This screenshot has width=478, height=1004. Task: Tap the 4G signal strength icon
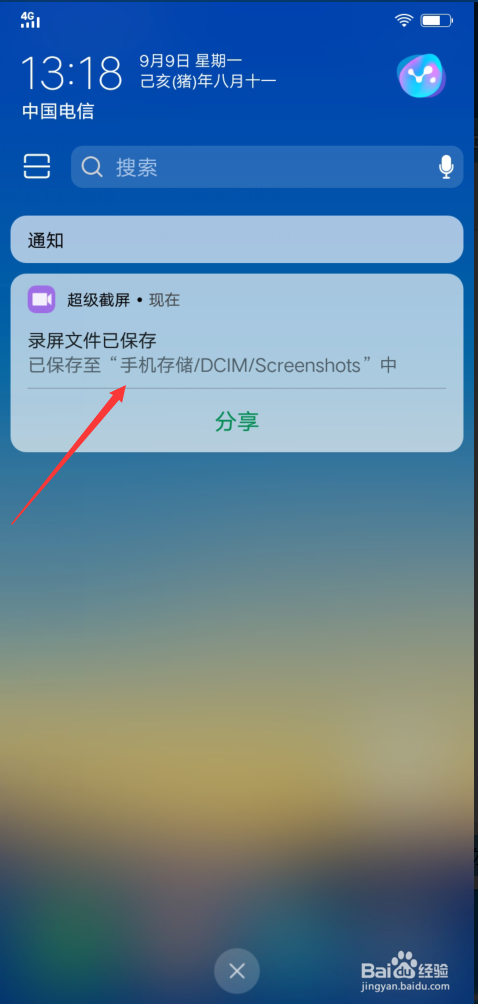tap(30, 20)
